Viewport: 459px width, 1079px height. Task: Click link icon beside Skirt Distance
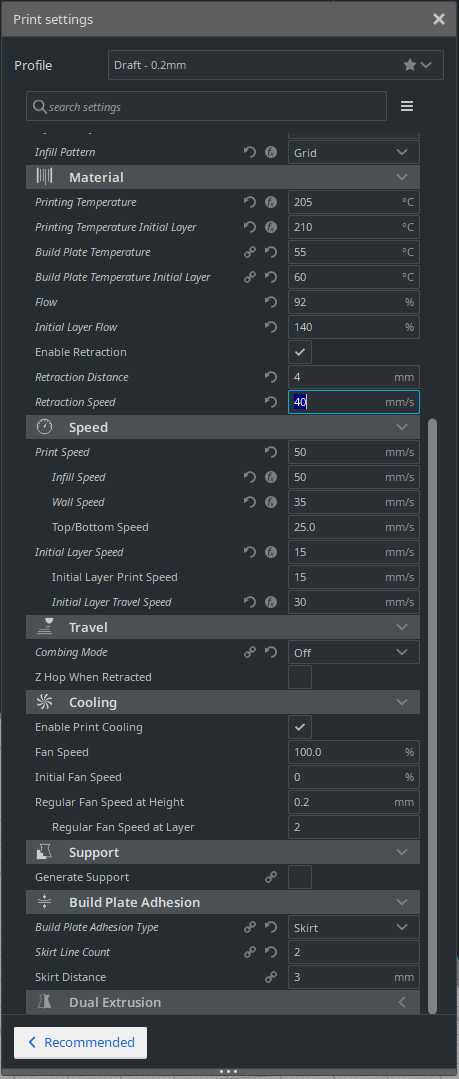coord(271,977)
